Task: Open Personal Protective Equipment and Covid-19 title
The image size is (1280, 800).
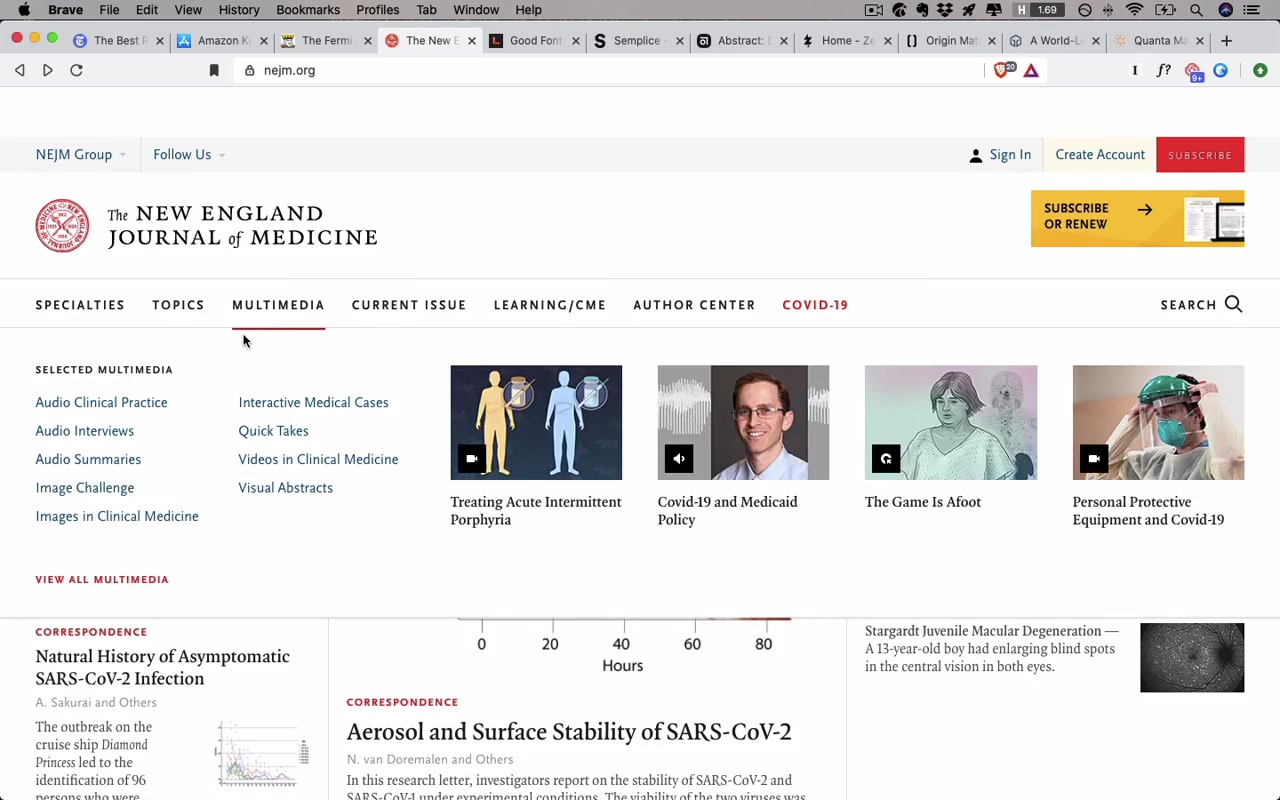Action: point(1148,511)
